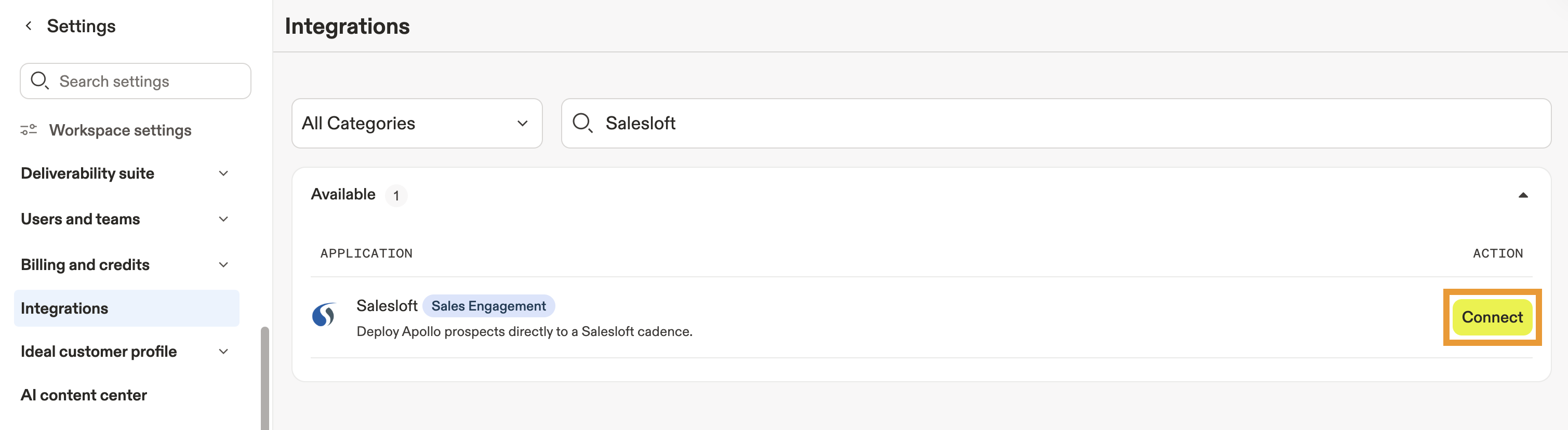1568x430 pixels.
Task: Focus the Search settings field
Action: click(146, 82)
